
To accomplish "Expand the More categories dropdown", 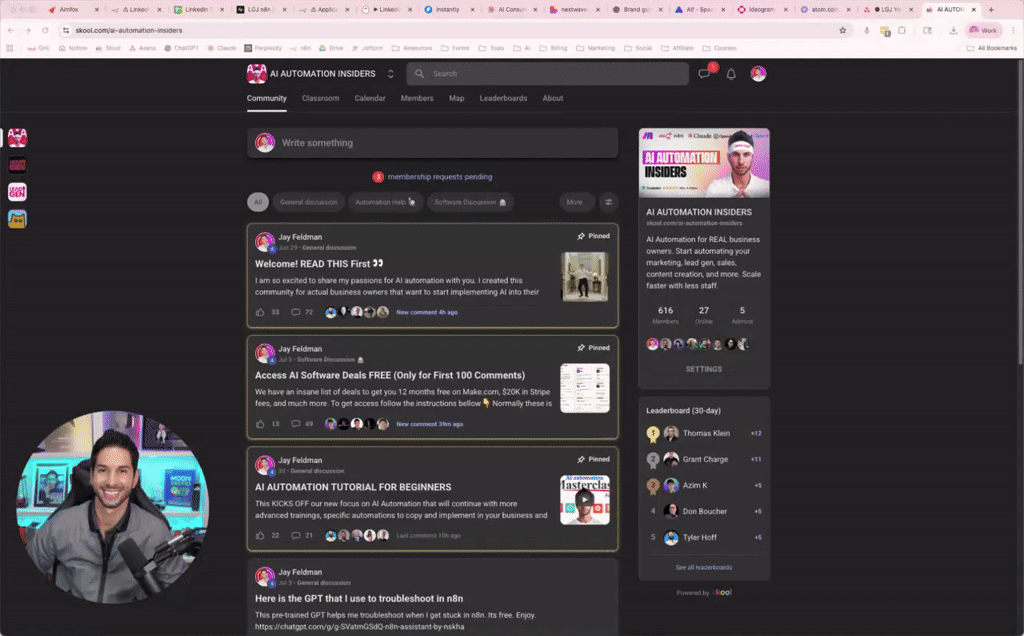I will click(x=575, y=202).
